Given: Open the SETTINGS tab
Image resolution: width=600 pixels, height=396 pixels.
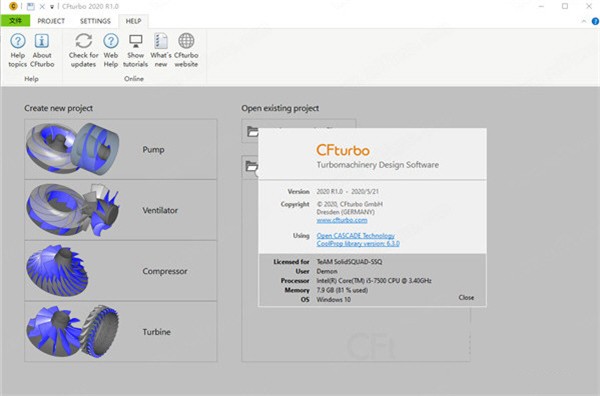Looking at the screenshot, I should [x=95, y=21].
